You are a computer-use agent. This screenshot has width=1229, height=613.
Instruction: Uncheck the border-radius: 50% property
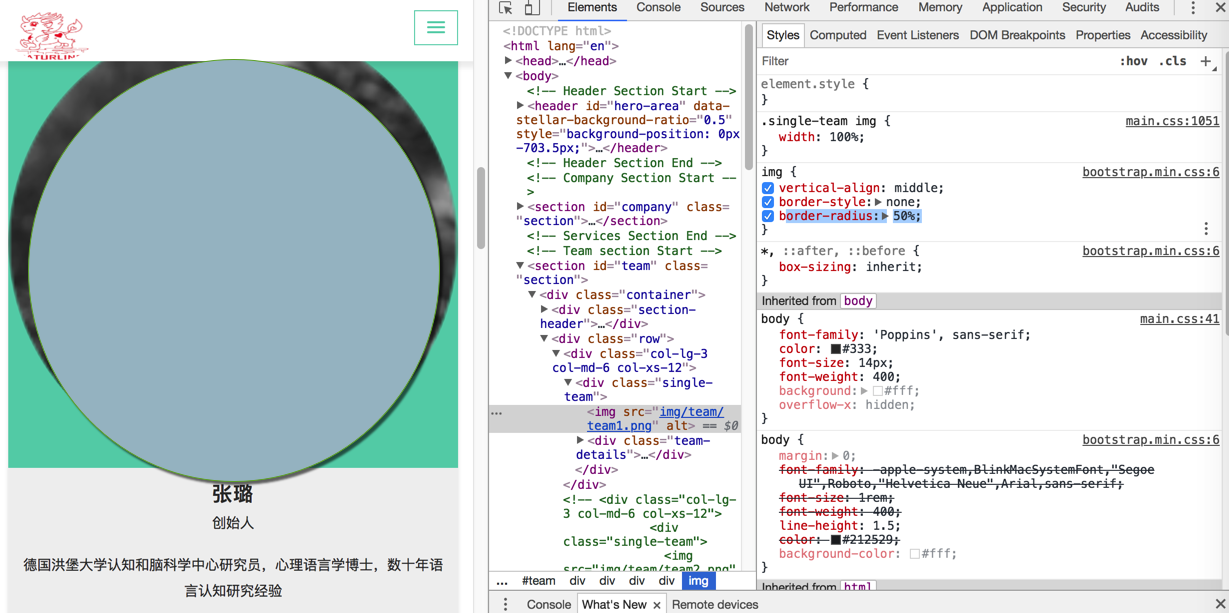tap(768, 216)
